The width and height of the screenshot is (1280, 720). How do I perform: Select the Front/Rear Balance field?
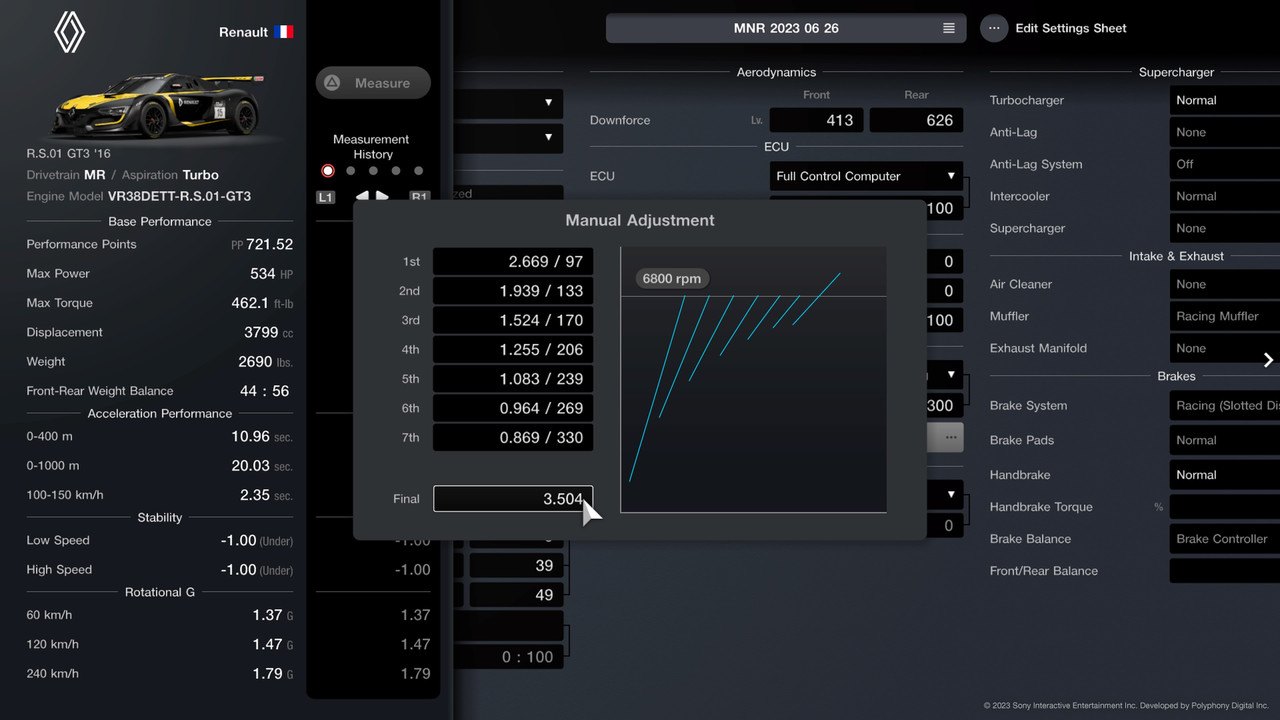click(1225, 571)
